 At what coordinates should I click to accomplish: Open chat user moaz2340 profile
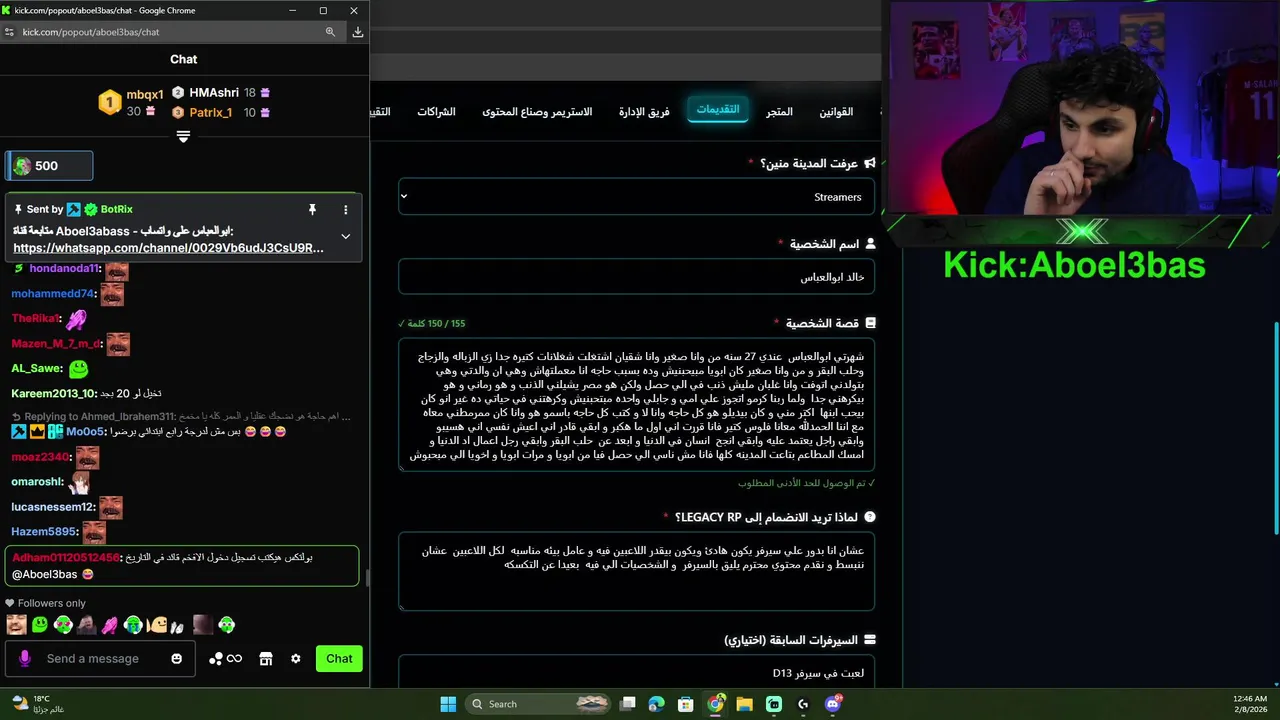(40, 457)
